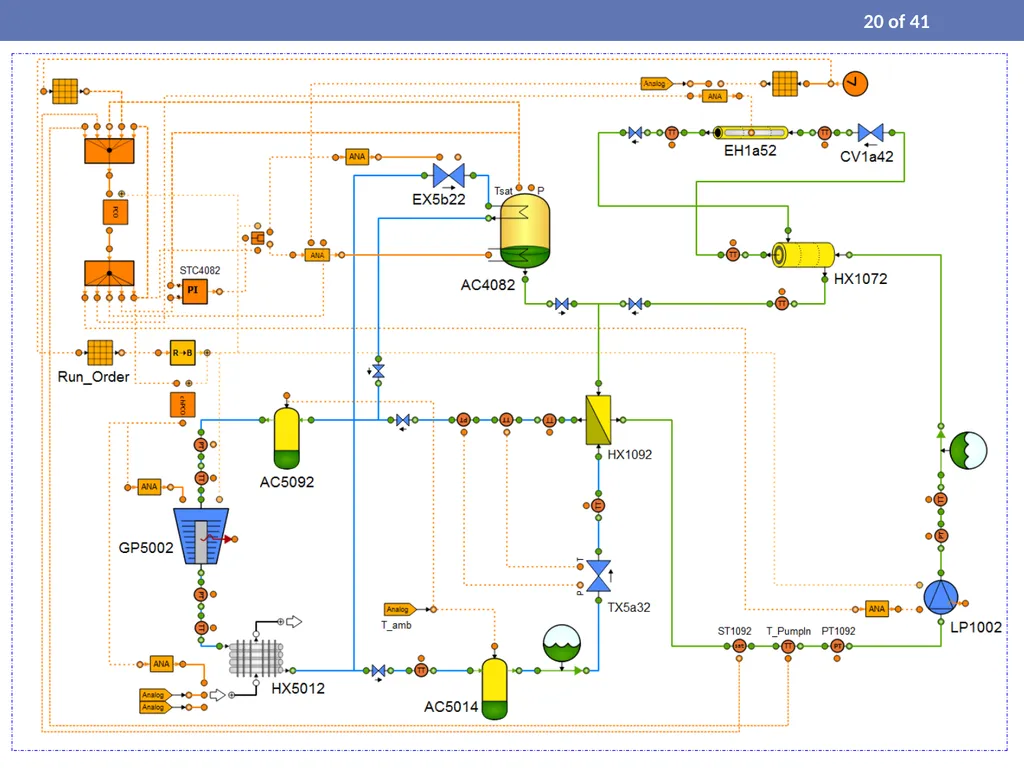
Task: Select the Analog block at top center-right
Action: pyautogui.click(x=656, y=84)
